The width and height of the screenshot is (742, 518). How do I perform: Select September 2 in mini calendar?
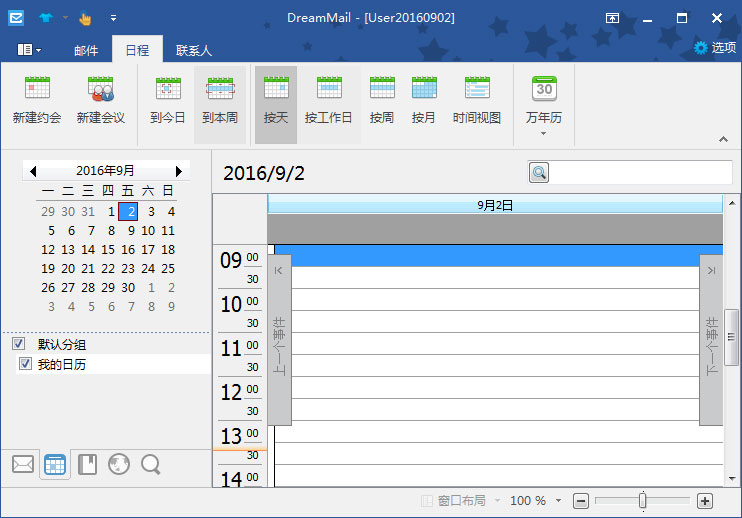pos(128,211)
